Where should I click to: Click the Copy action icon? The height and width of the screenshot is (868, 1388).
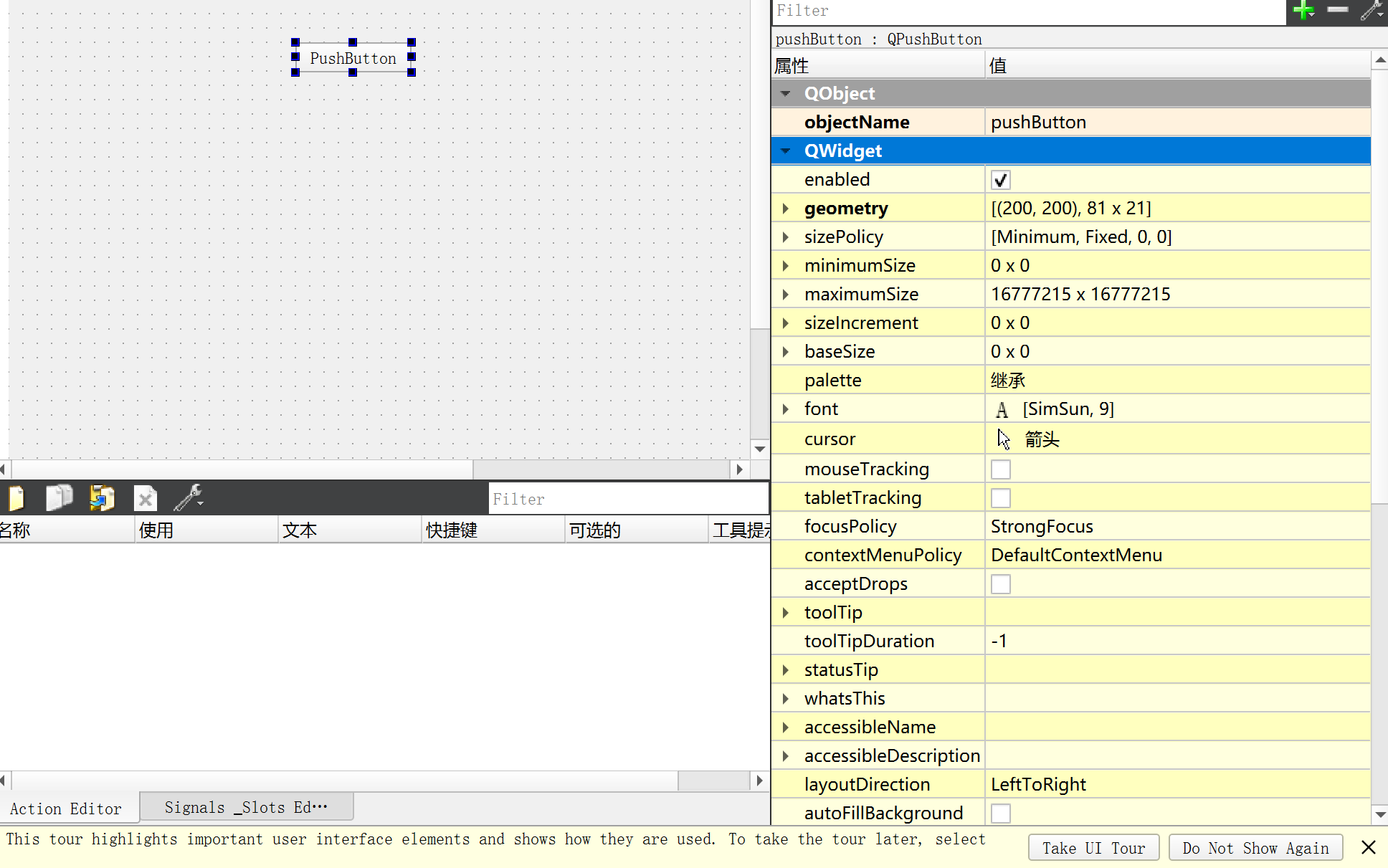(59, 497)
